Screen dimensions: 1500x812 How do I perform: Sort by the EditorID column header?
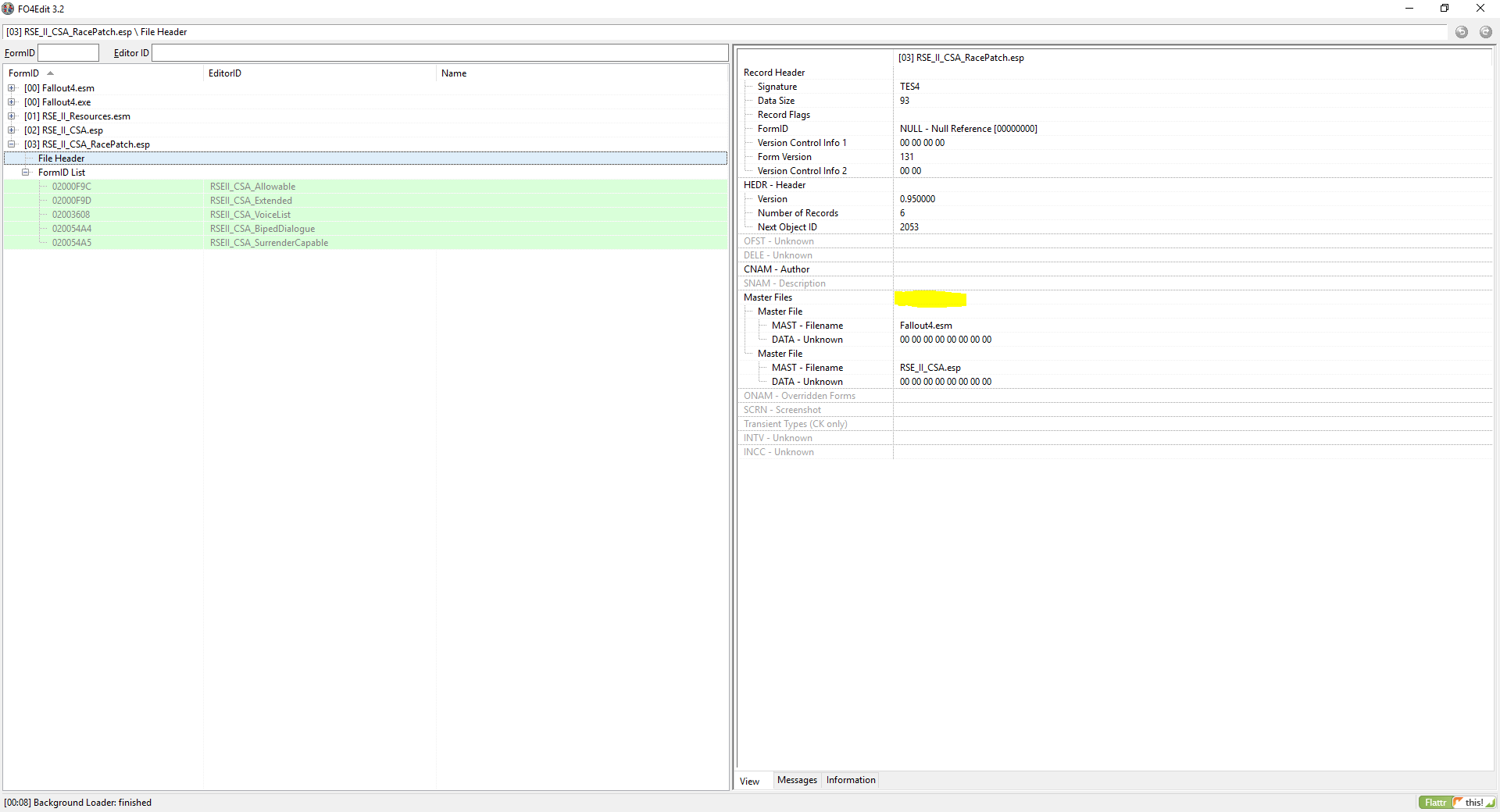[320, 73]
